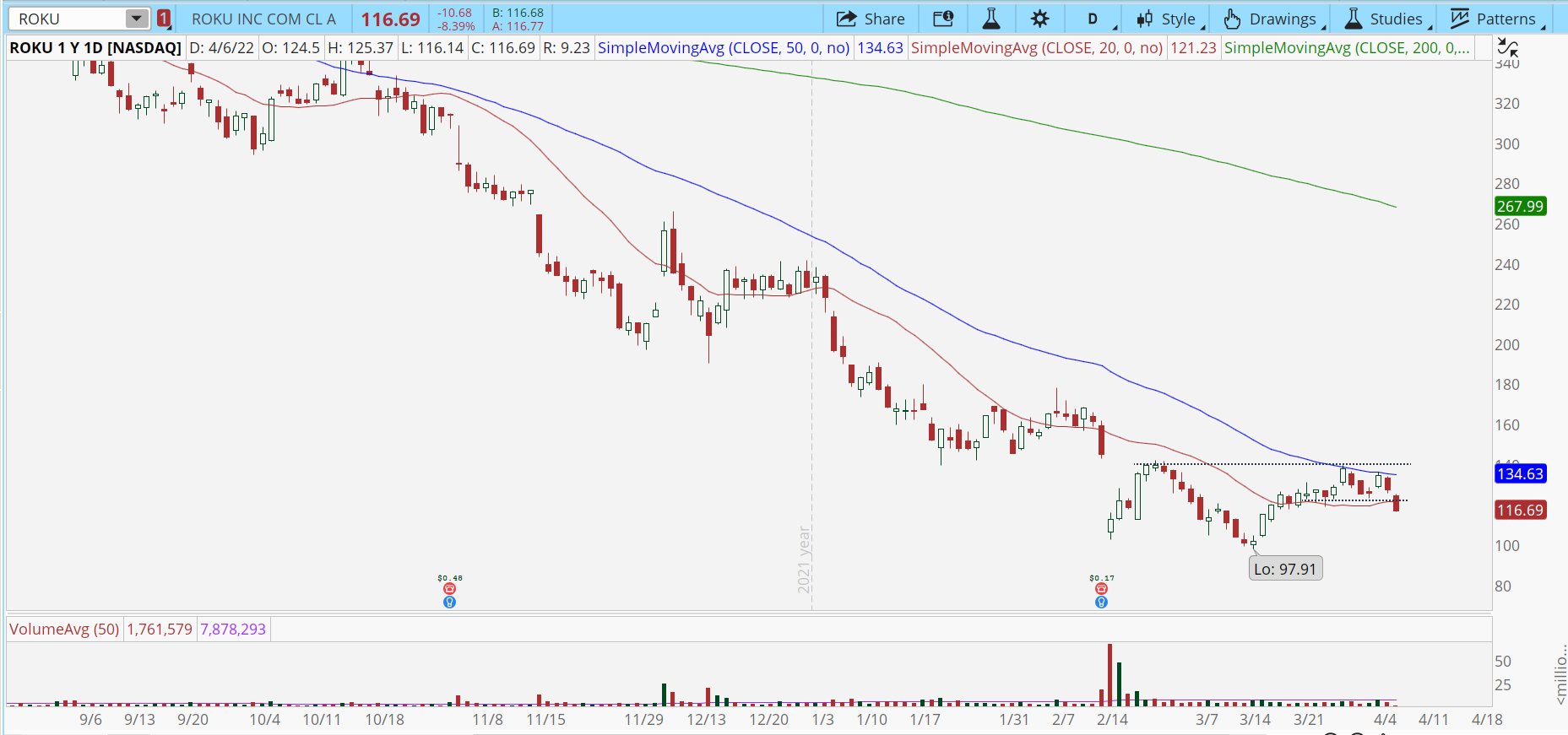Click the earnings phone icon near 2/14
The height and width of the screenshot is (735, 1568).
click(1101, 589)
